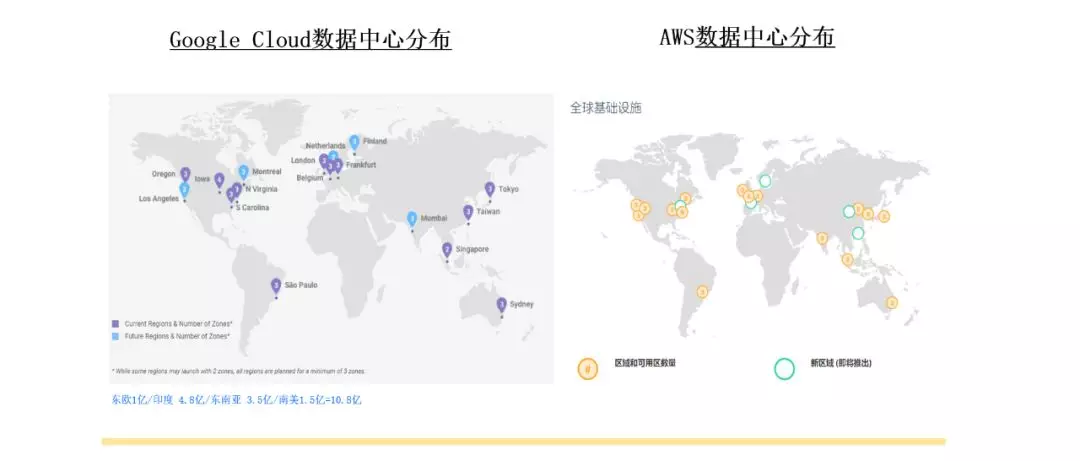This screenshot has height=461, width=1080.
Task: Click the 'Google Cloud数据中心分布' heading
Action: click(311, 40)
